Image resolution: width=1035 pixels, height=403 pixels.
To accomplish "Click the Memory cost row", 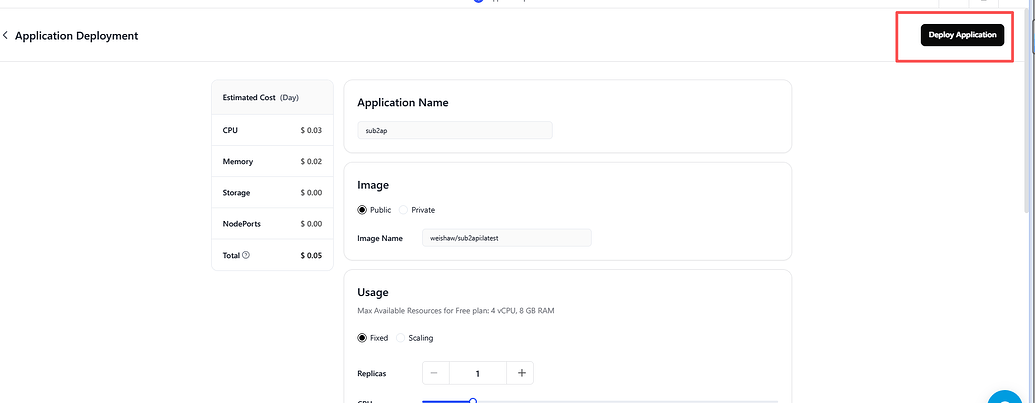I will (273, 162).
